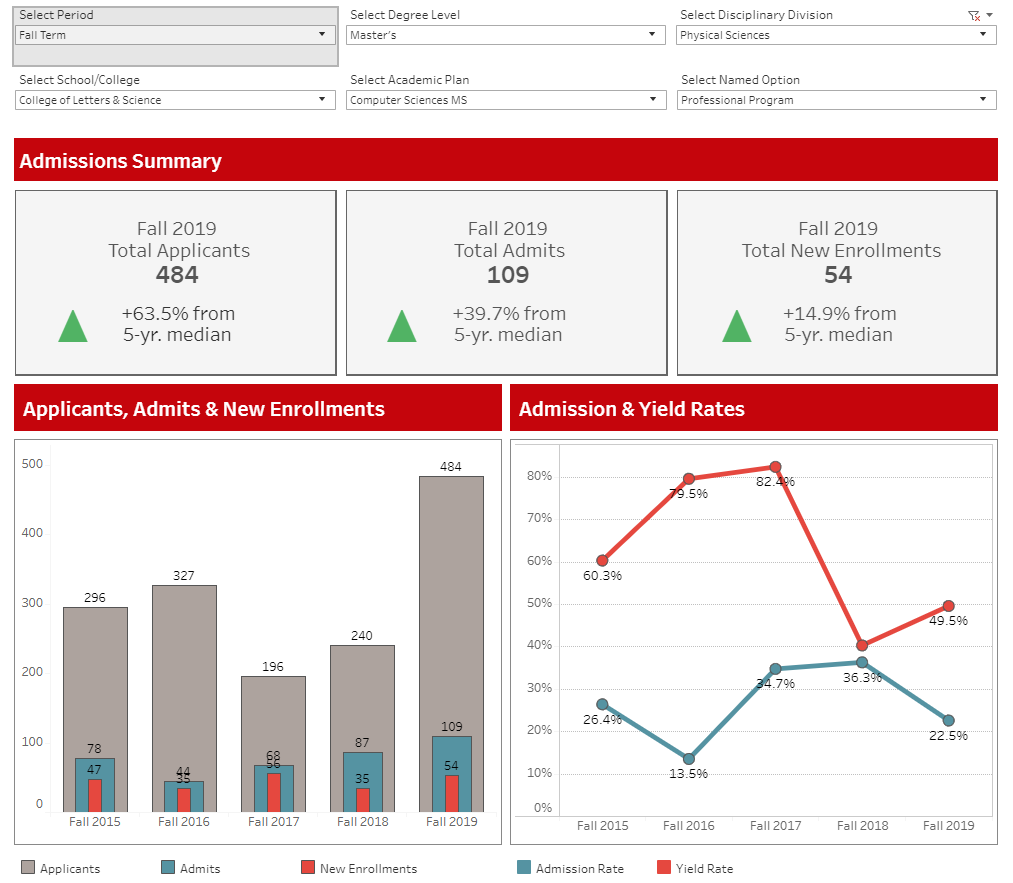The height and width of the screenshot is (883, 1013).
Task: Click green up triangle in Total New Enrollments card
Action: [x=737, y=327]
